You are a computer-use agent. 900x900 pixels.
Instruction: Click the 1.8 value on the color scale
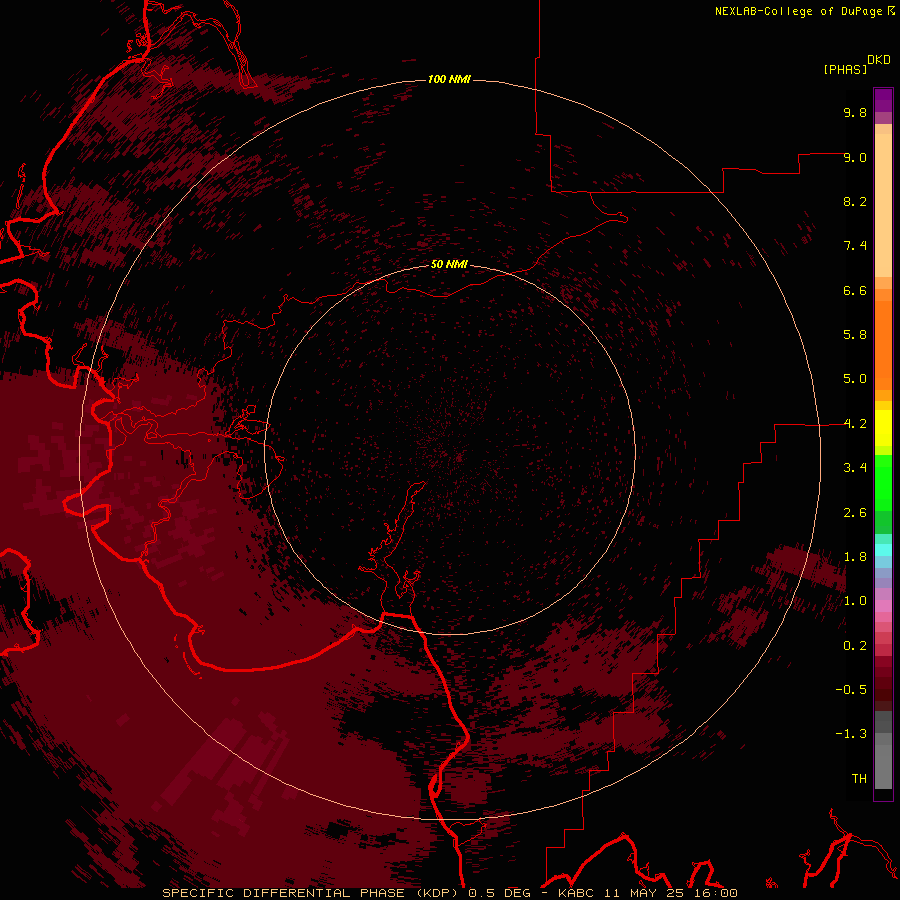click(855, 557)
